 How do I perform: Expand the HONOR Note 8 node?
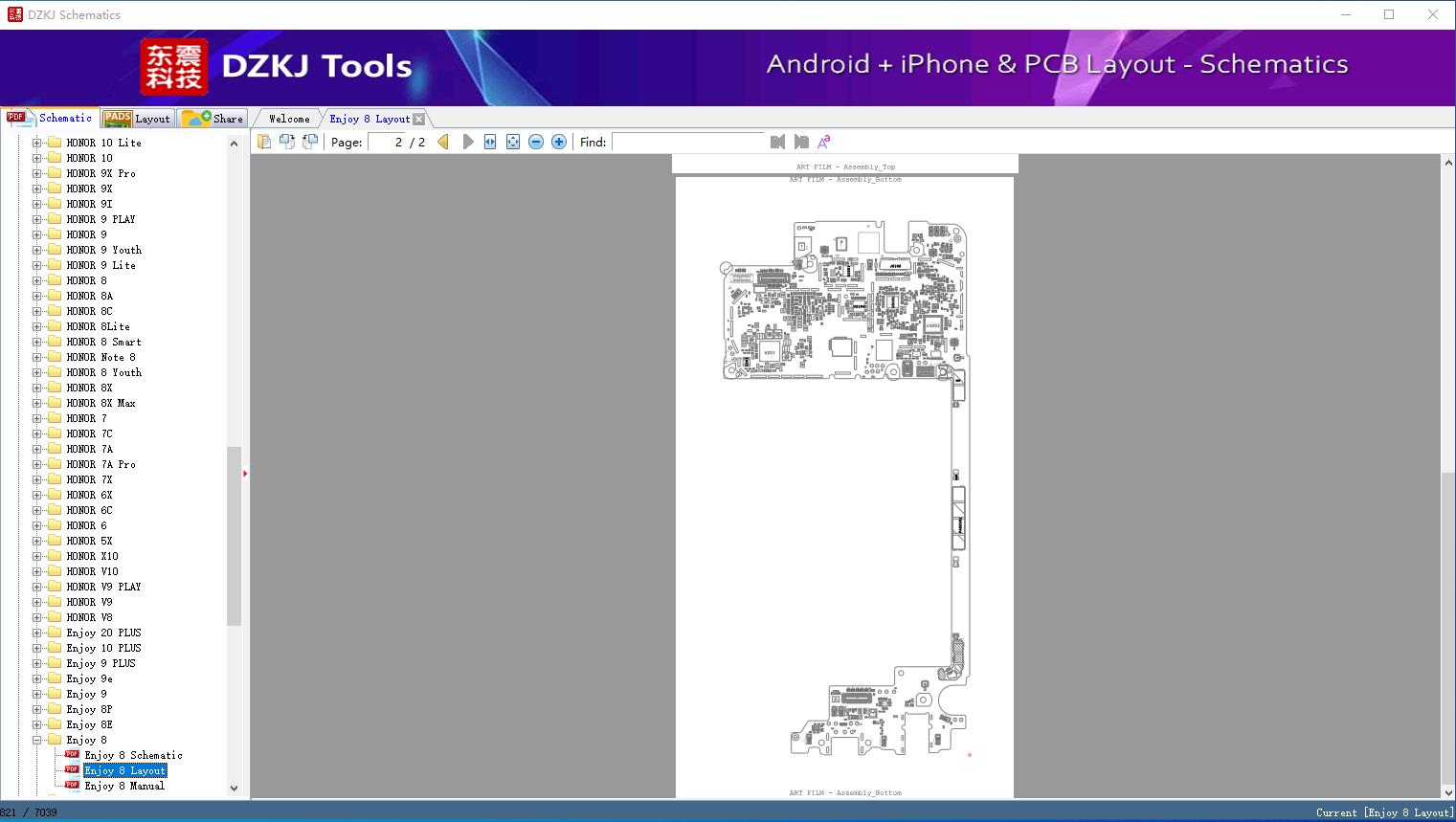[x=36, y=357]
